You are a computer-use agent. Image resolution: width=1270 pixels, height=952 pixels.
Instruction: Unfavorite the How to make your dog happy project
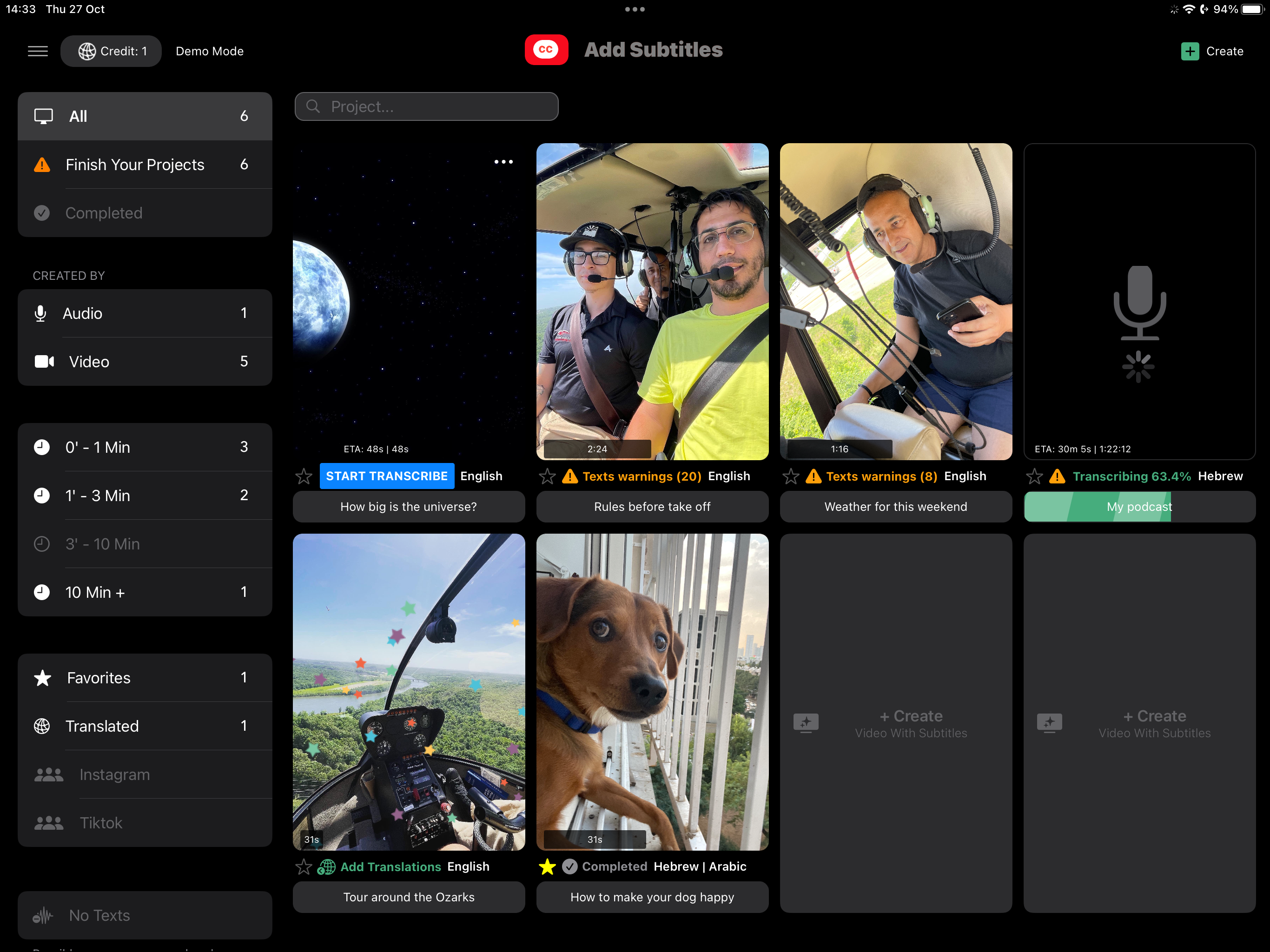(x=547, y=866)
